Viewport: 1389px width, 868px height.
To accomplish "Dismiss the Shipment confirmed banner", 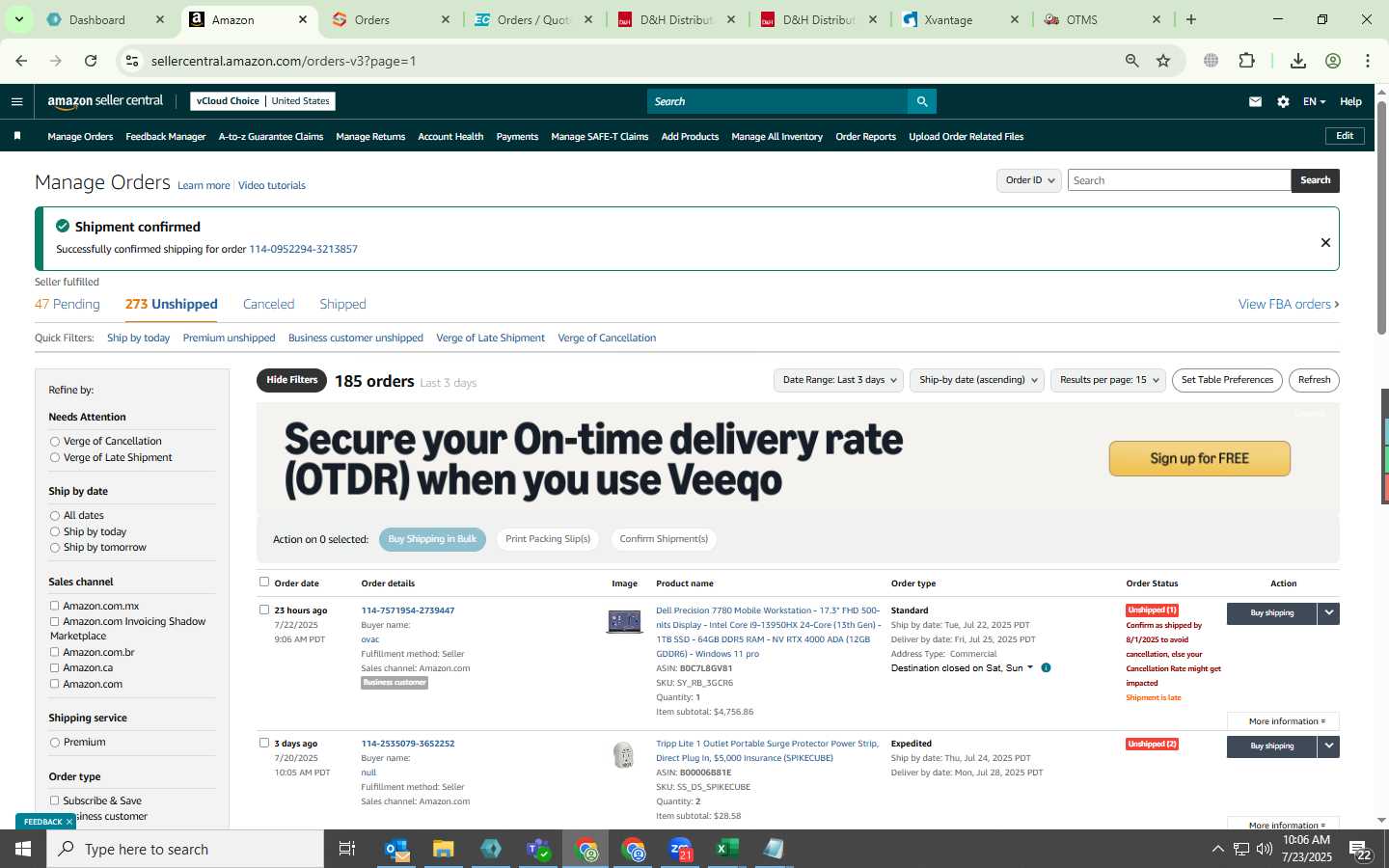I will click(1325, 243).
